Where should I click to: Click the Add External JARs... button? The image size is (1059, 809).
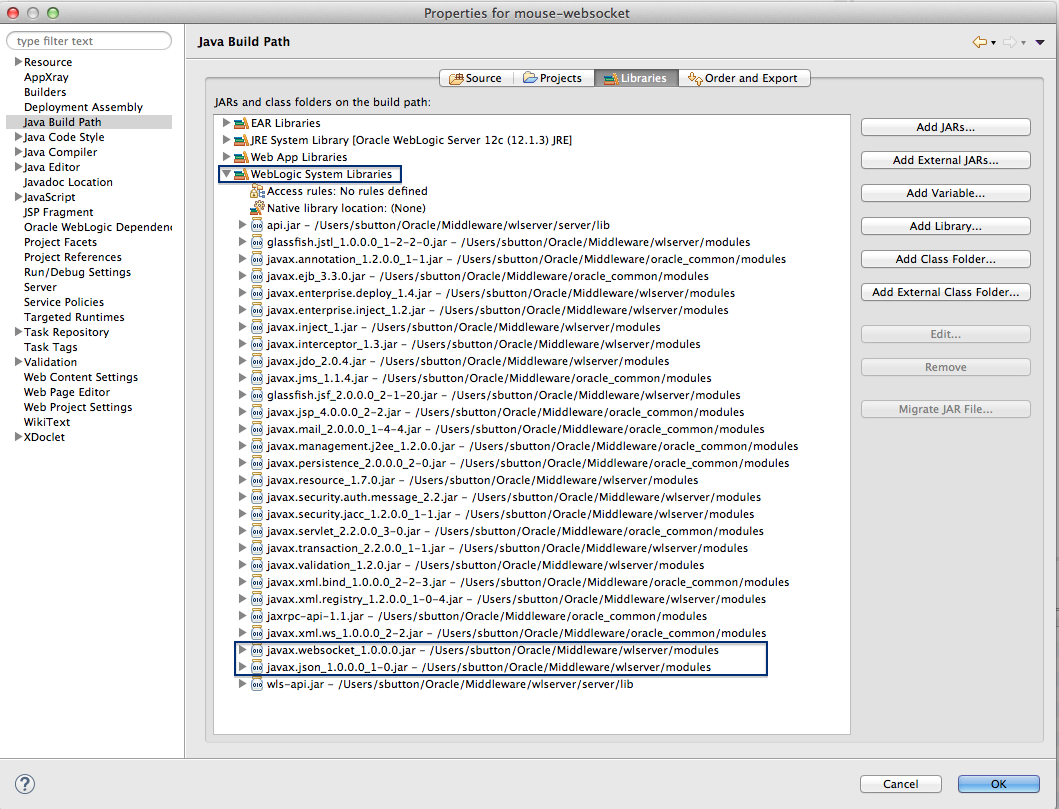pyautogui.click(x=946, y=160)
